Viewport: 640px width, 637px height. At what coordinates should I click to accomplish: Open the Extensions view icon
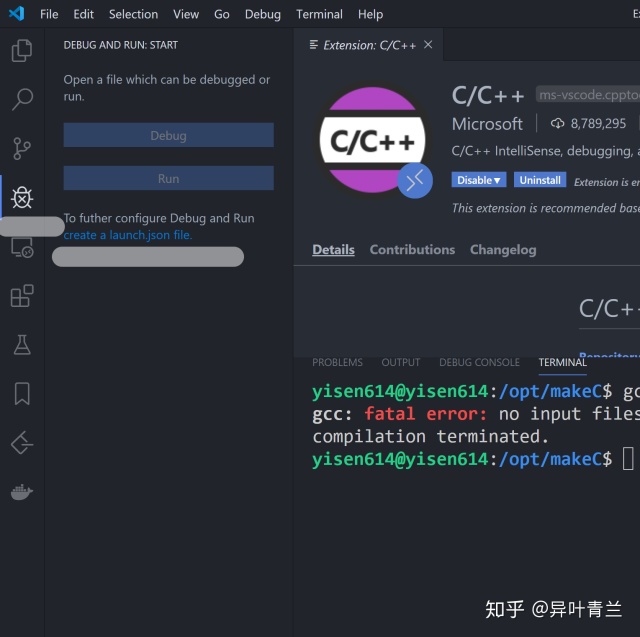click(x=22, y=296)
